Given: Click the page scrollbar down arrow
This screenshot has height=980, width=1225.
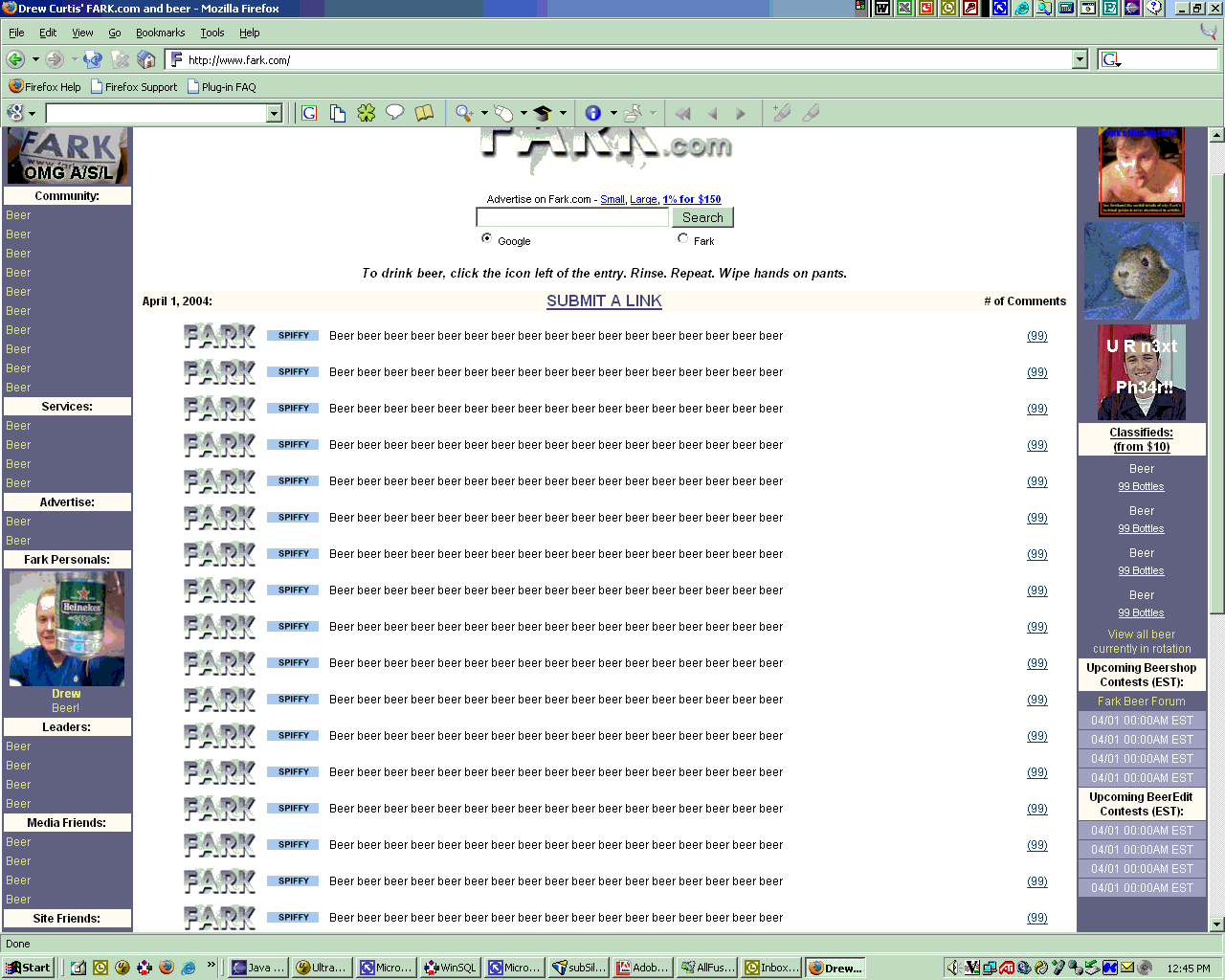Looking at the screenshot, I should tap(1217, 924).
